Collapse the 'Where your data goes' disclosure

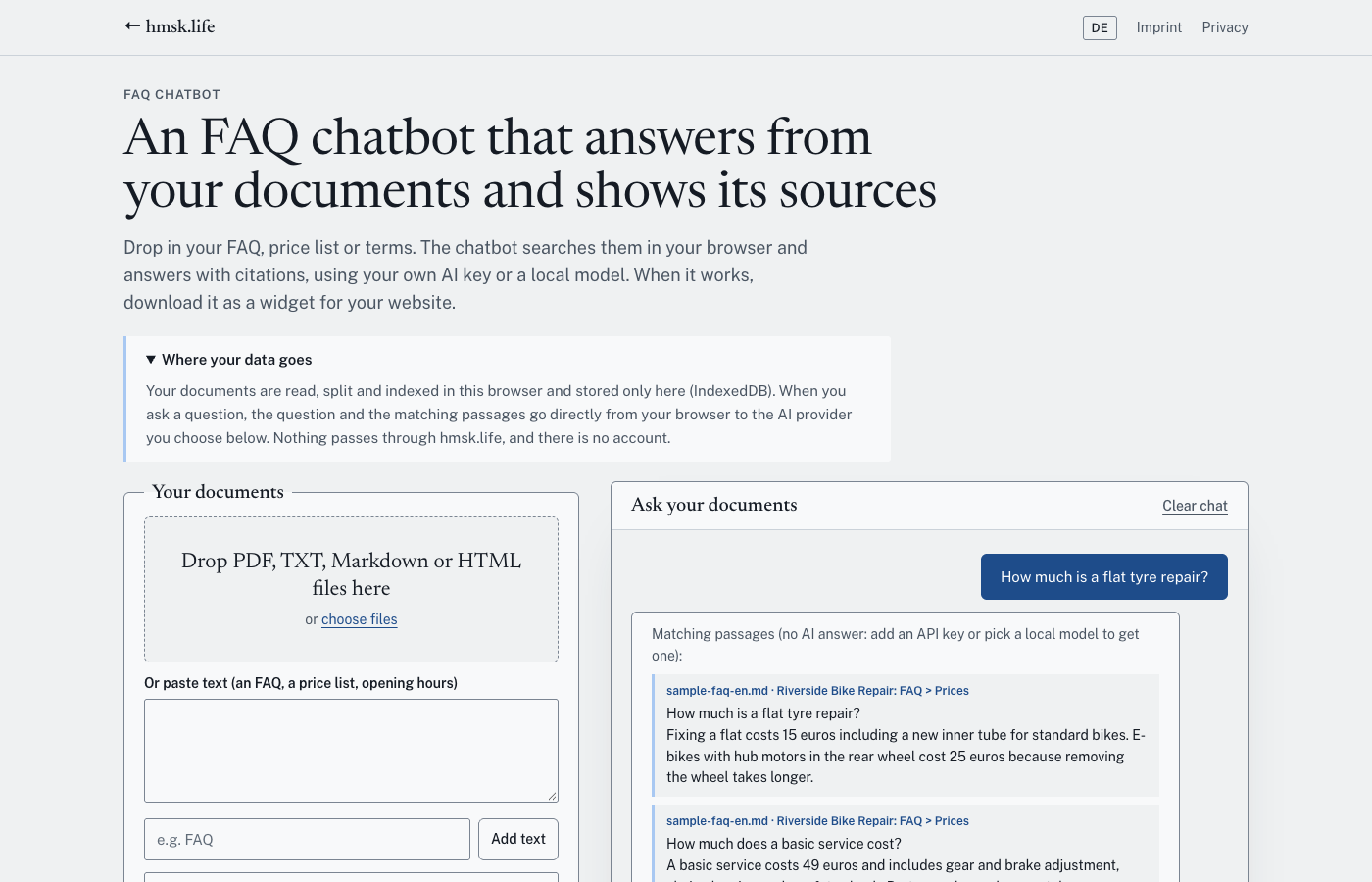coord(228,360)
